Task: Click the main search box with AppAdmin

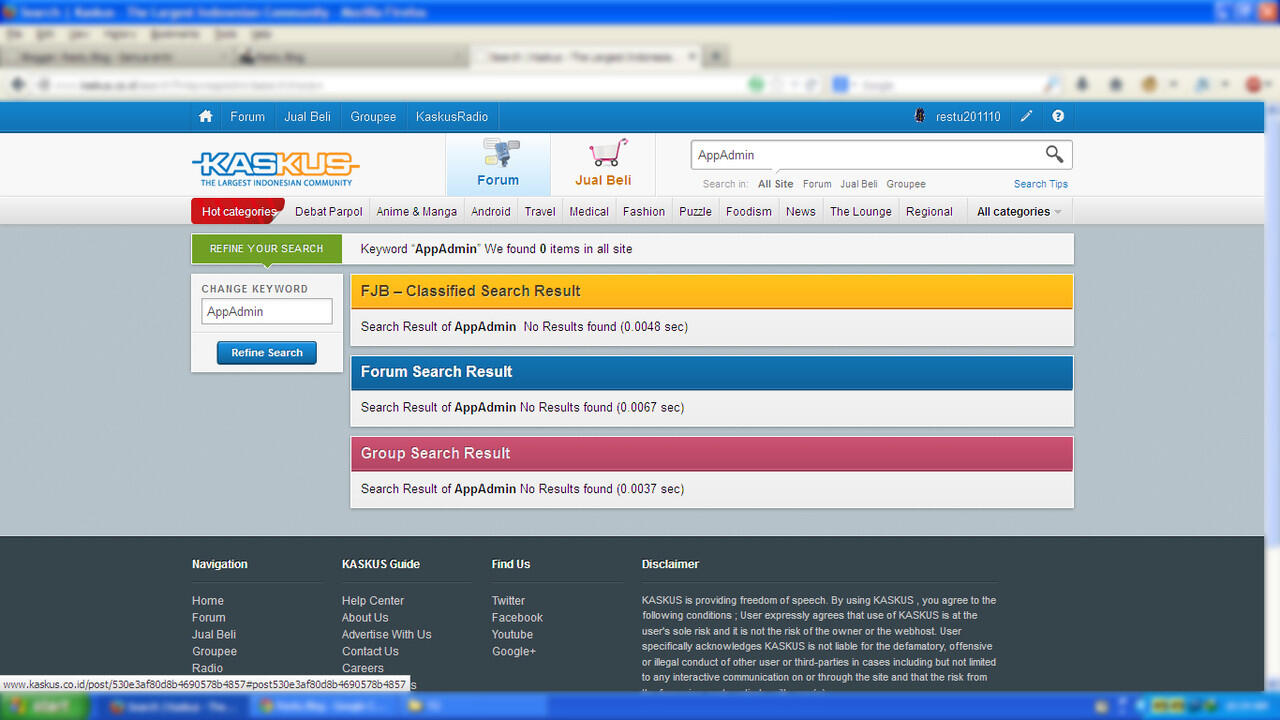Action: [x=865, y=155]
